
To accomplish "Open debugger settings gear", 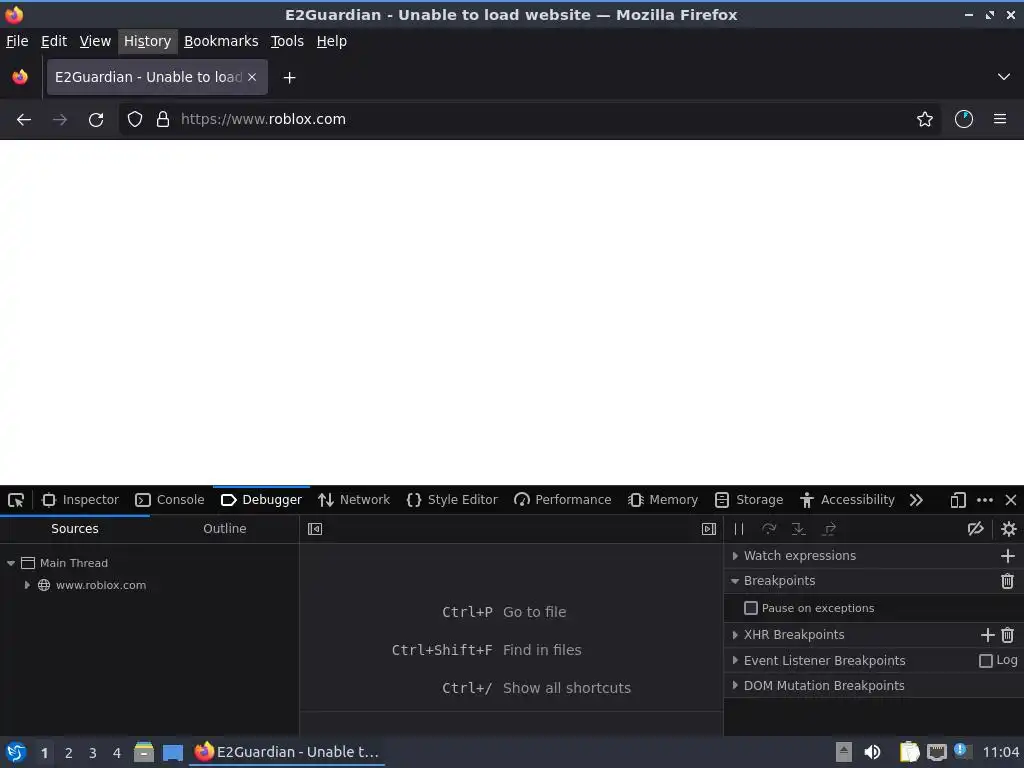I will pyautogui.click(x=1008, y=529).
